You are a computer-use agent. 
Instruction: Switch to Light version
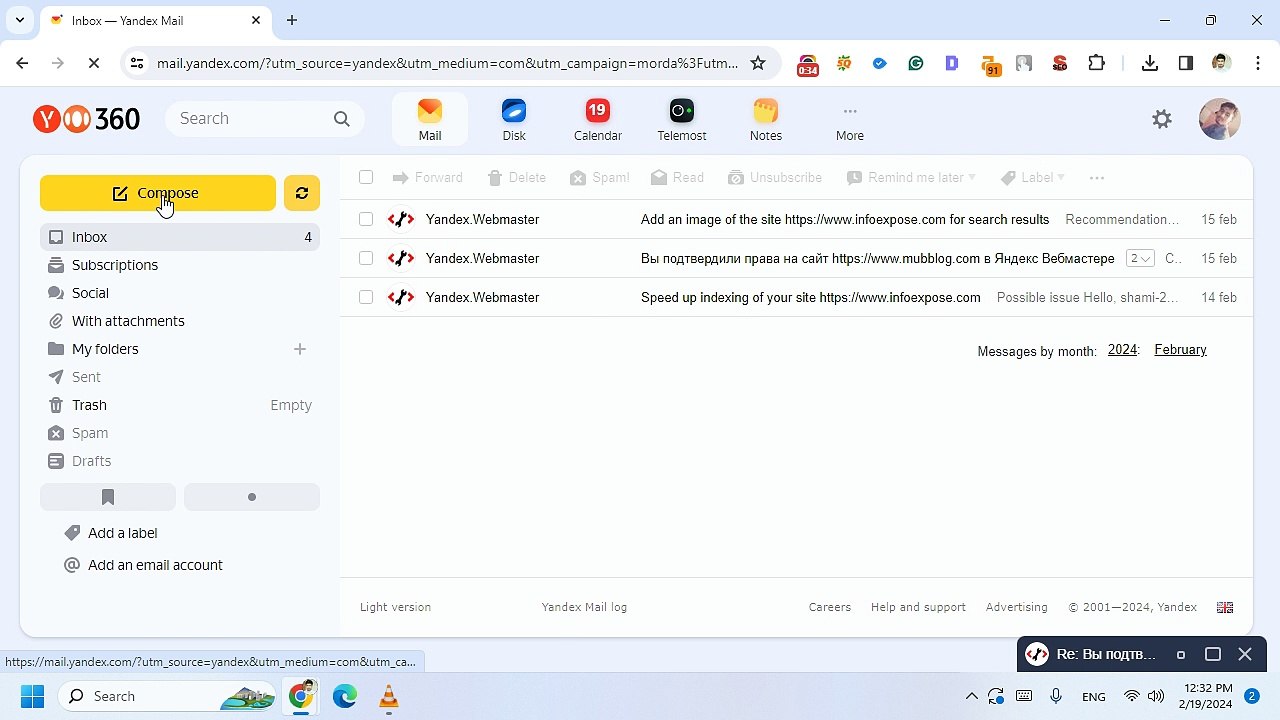pyautogui.click(x=395, y=607)
